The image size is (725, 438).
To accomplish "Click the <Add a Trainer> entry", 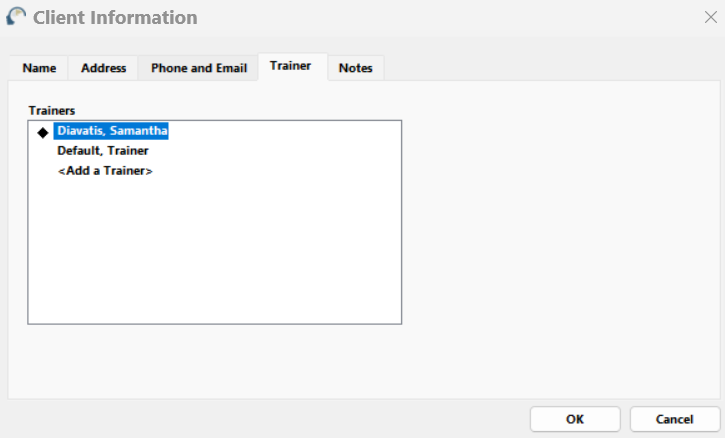I will pyautogui.click(x=105, y=171).
